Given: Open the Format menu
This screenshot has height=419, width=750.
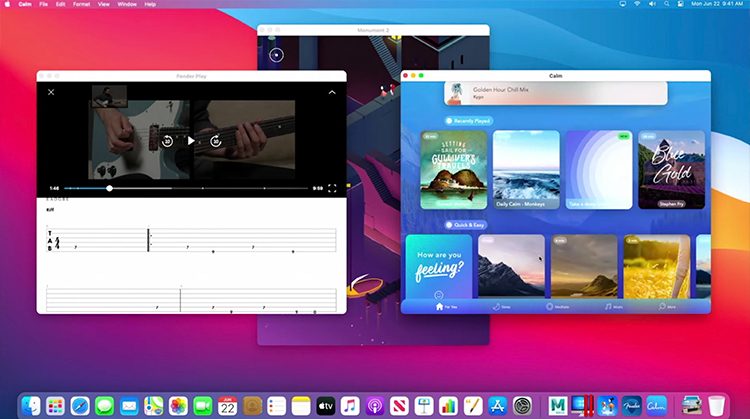Looking at the screenshot, I should (81, 4).
